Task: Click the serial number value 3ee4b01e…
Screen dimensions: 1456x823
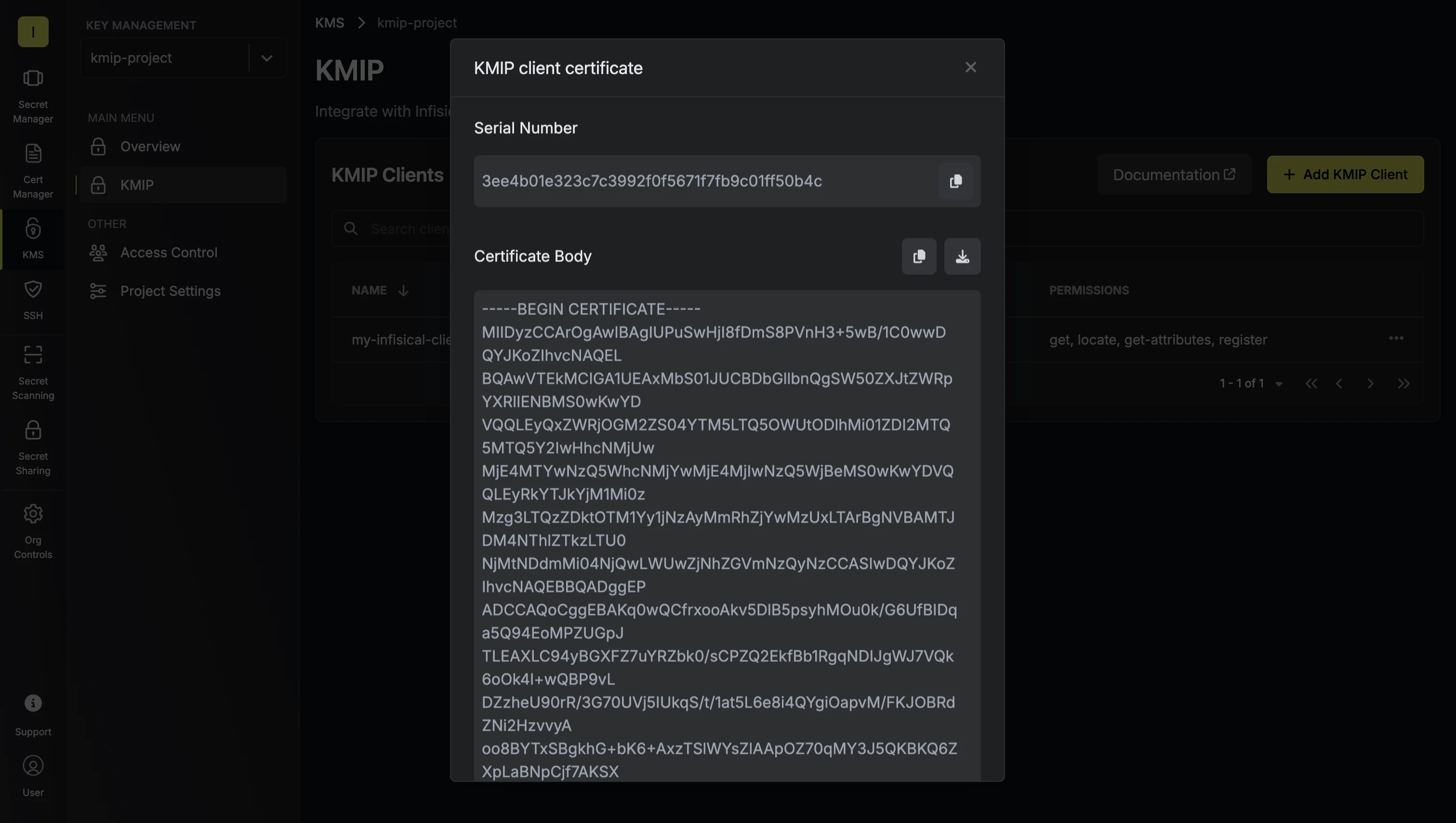Action: click(652, 181)
